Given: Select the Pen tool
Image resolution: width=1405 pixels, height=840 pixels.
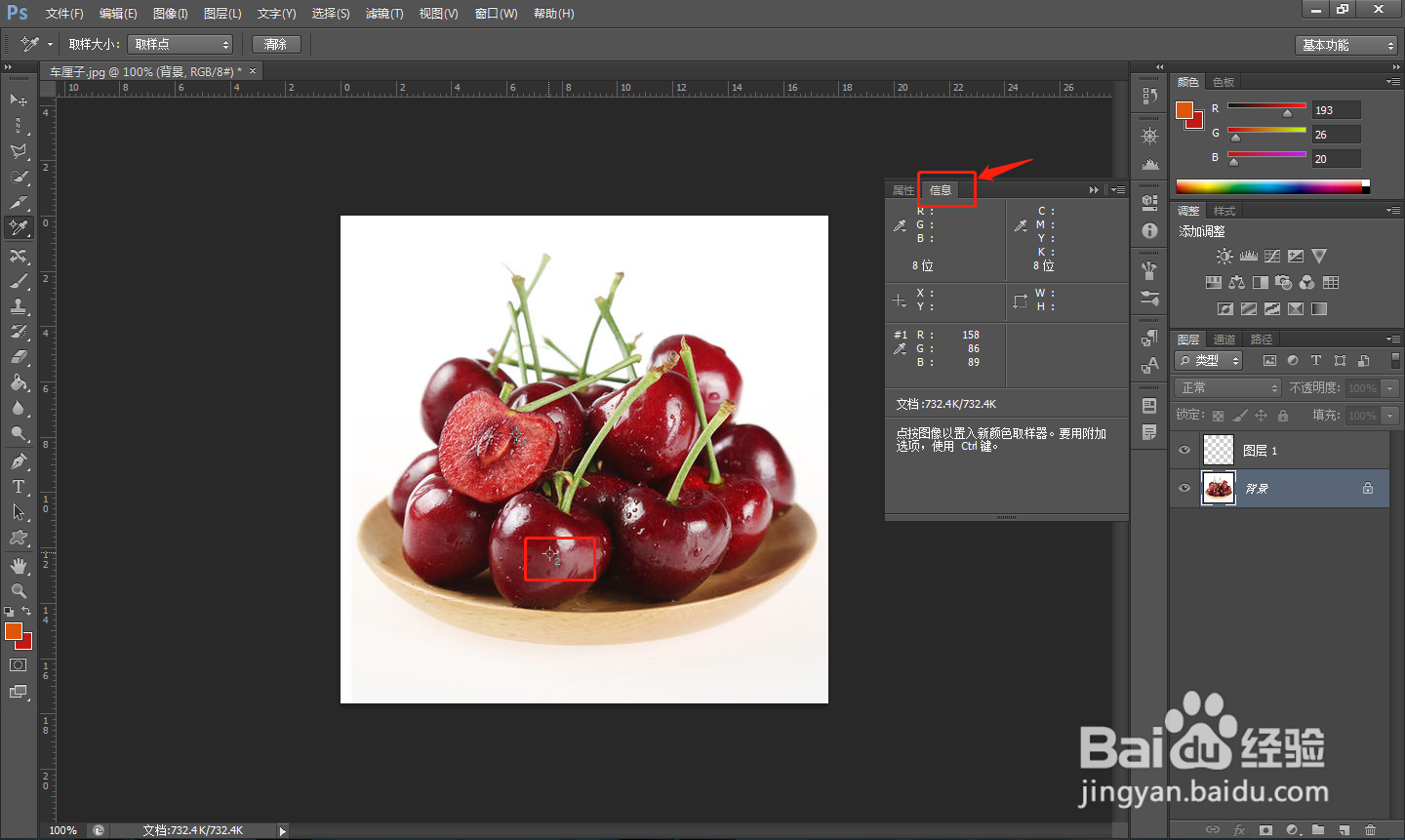Looking at the screenshot, I should [x=18, y=461].
